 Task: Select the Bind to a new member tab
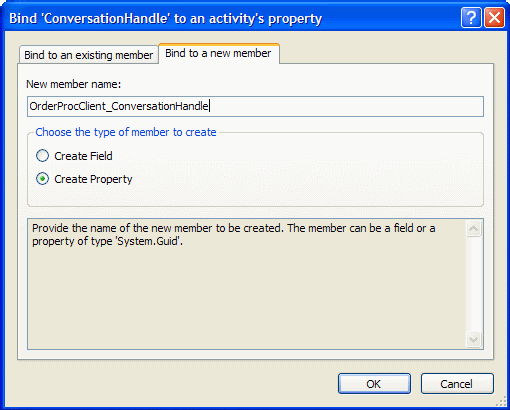219,53
